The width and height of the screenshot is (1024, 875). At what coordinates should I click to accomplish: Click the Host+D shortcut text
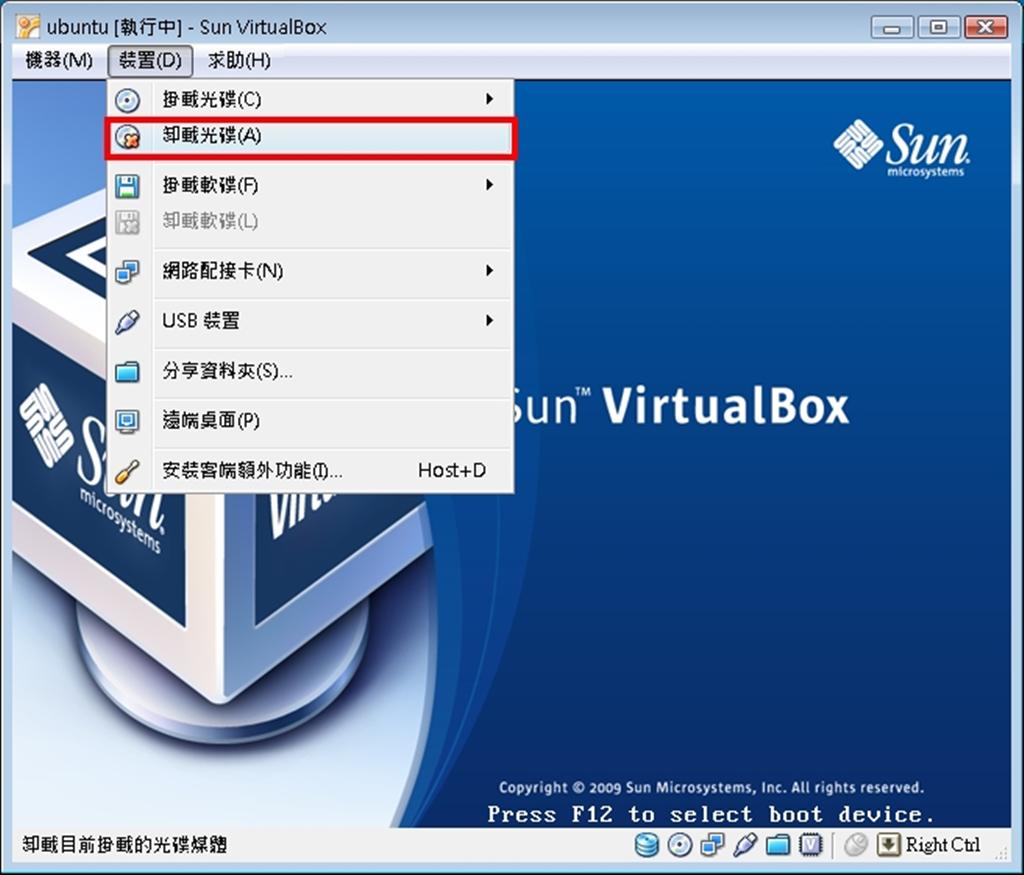click(452, 471)
